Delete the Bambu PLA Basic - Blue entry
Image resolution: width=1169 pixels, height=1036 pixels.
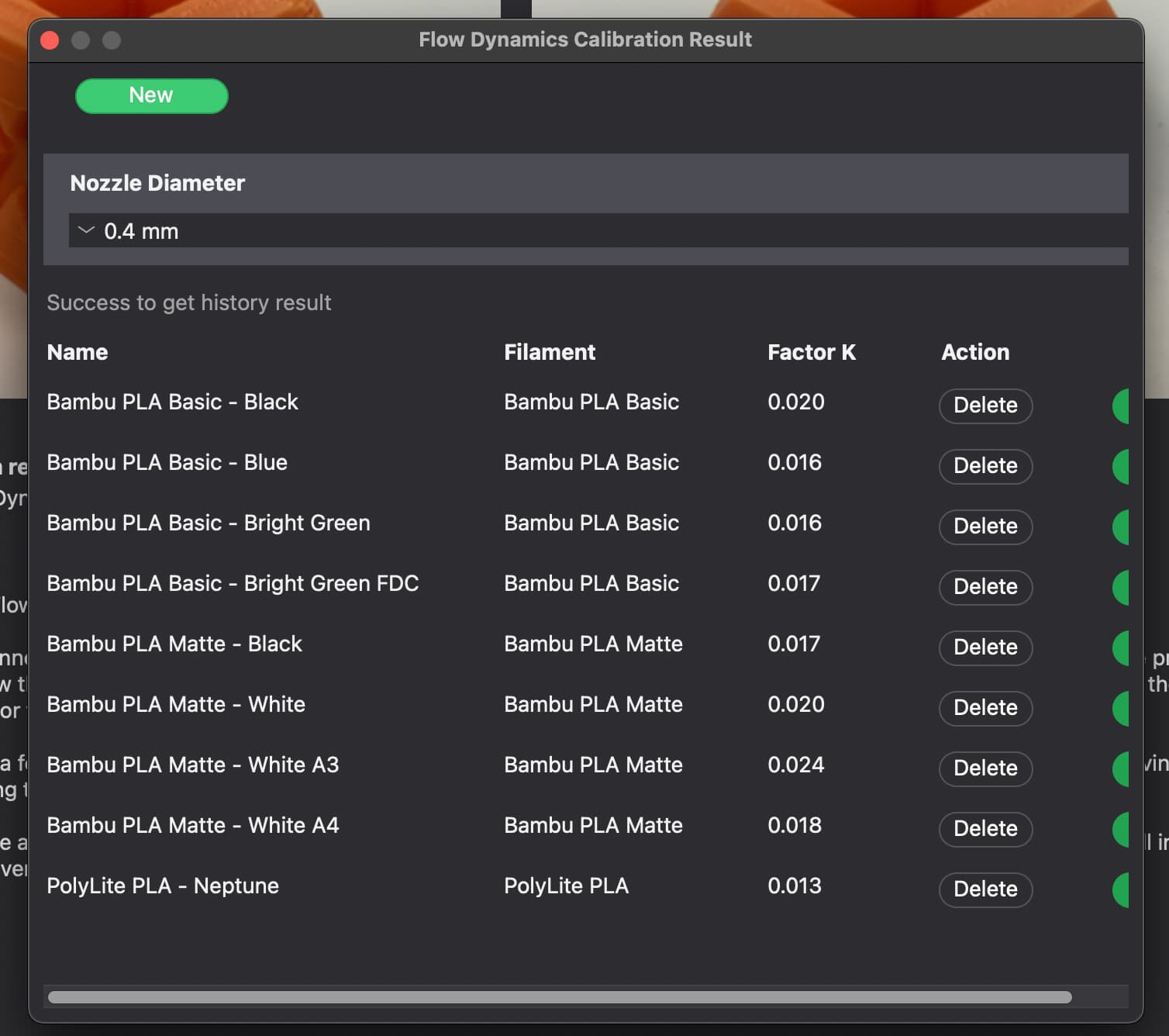[985, 466]
